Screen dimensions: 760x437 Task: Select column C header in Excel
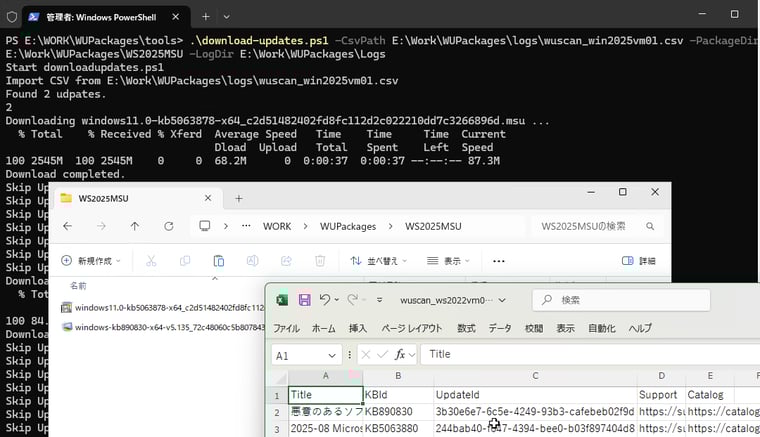535,376
